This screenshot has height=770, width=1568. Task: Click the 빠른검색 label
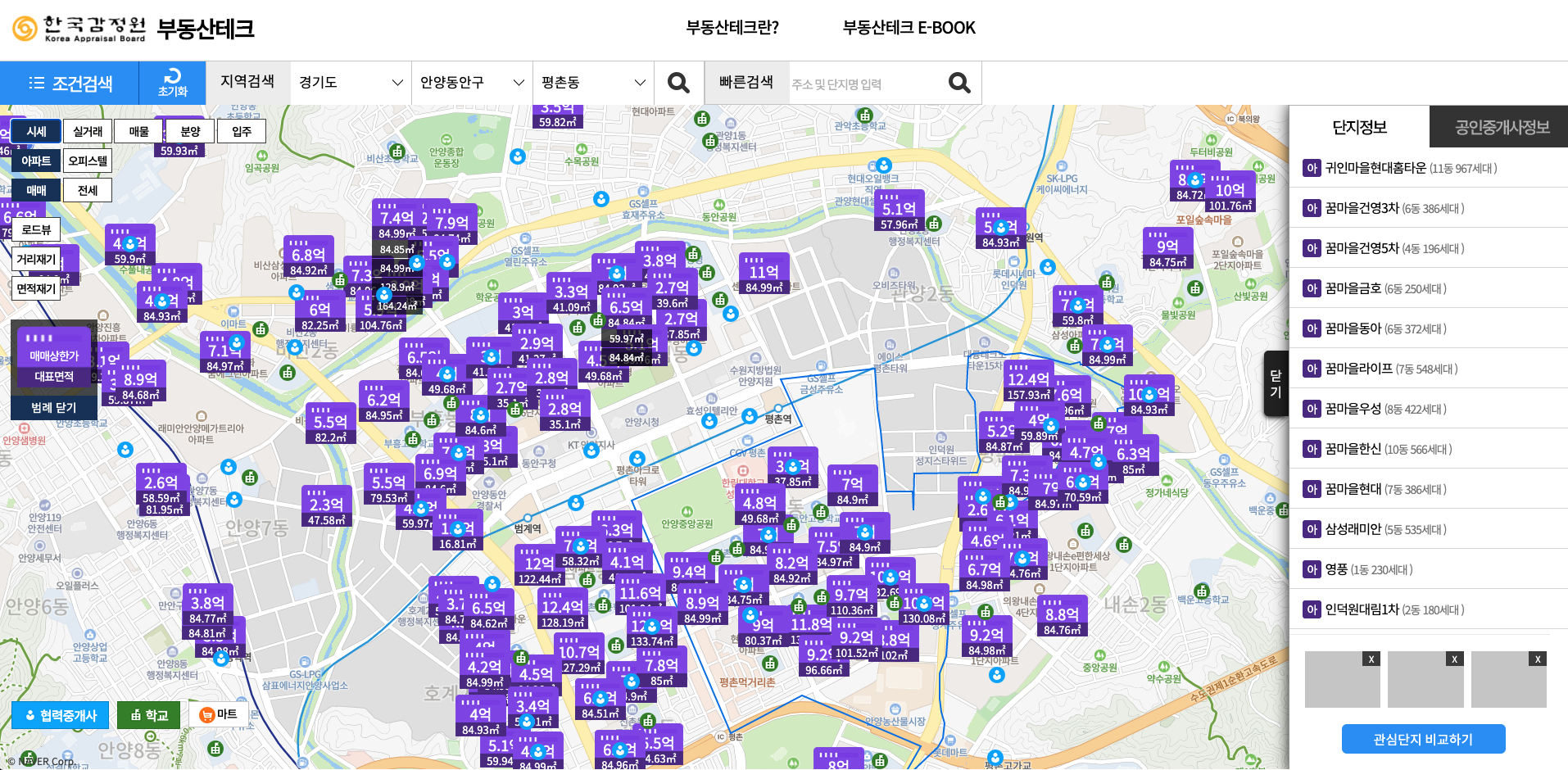(746, 83)
